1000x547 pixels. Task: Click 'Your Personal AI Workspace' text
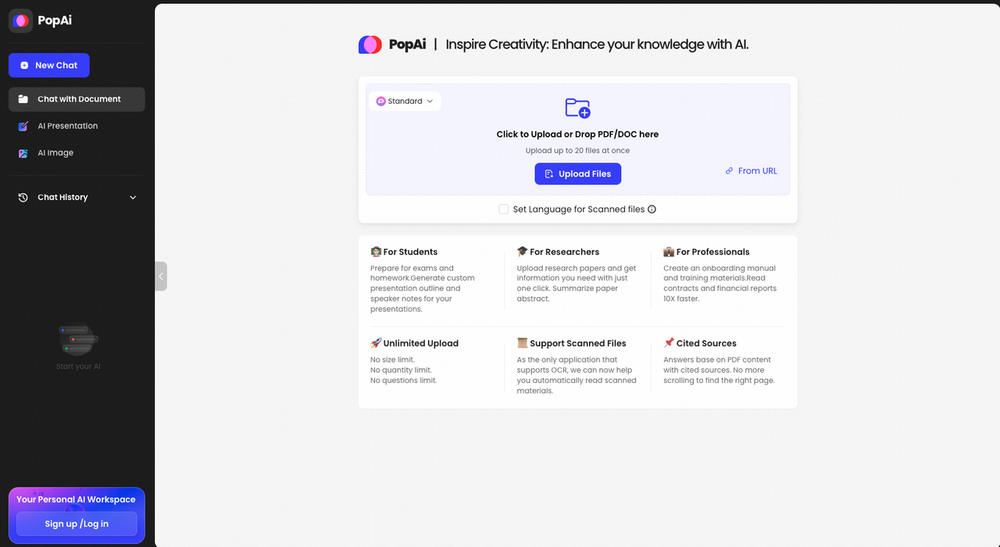point(76,499)
